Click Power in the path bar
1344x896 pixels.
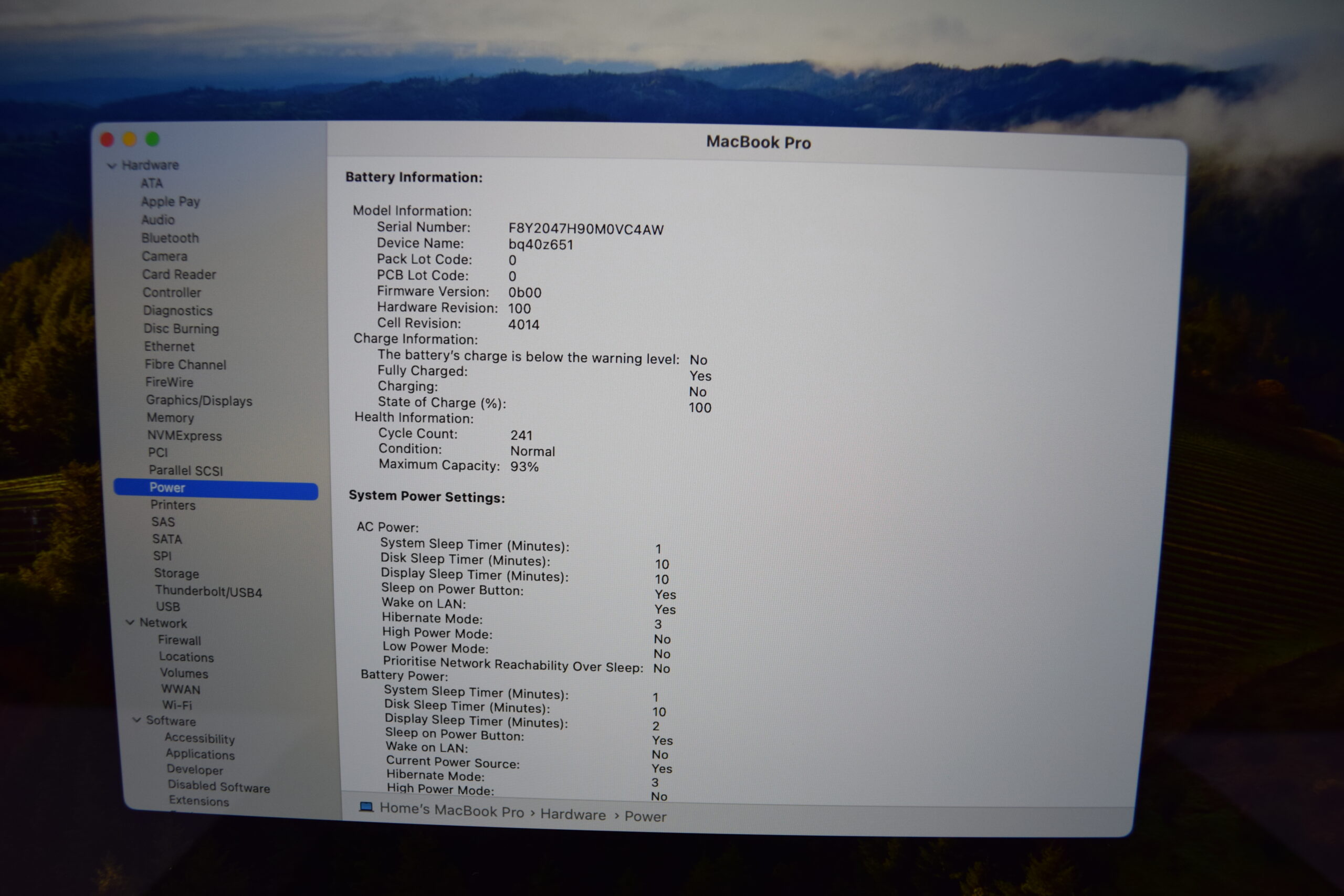(x=645, y=816)
